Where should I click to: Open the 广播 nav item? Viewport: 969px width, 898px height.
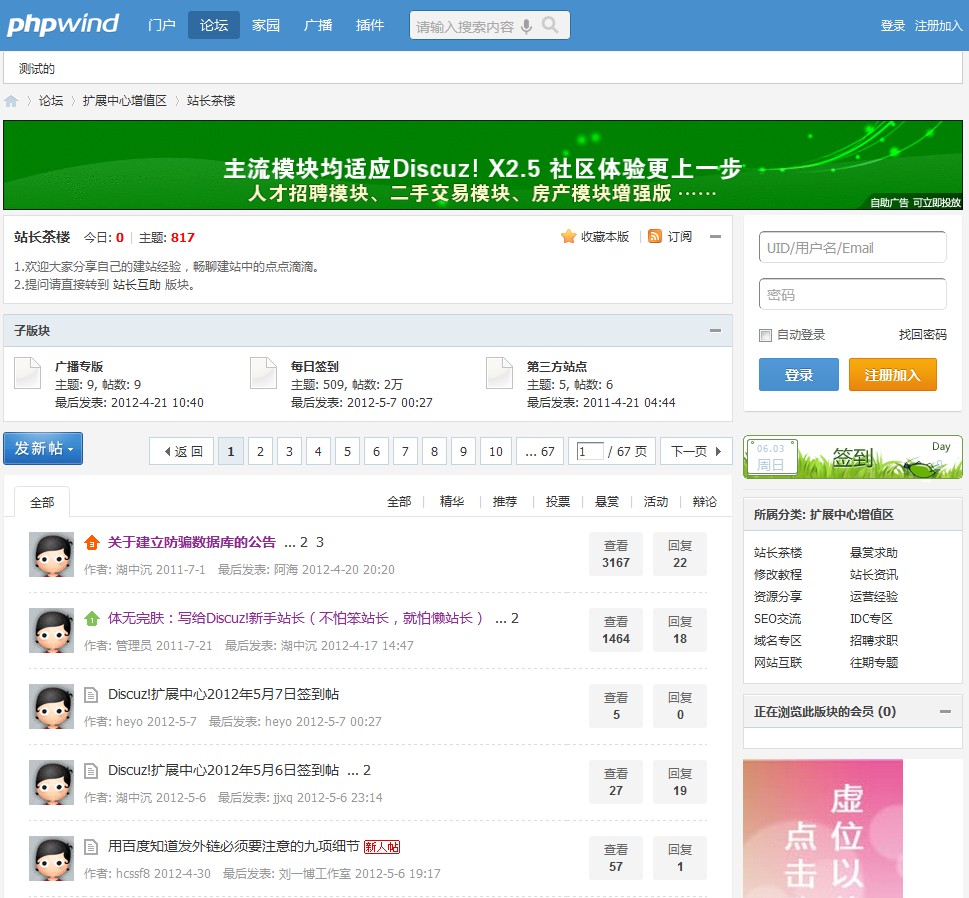[x=318, y=25]
